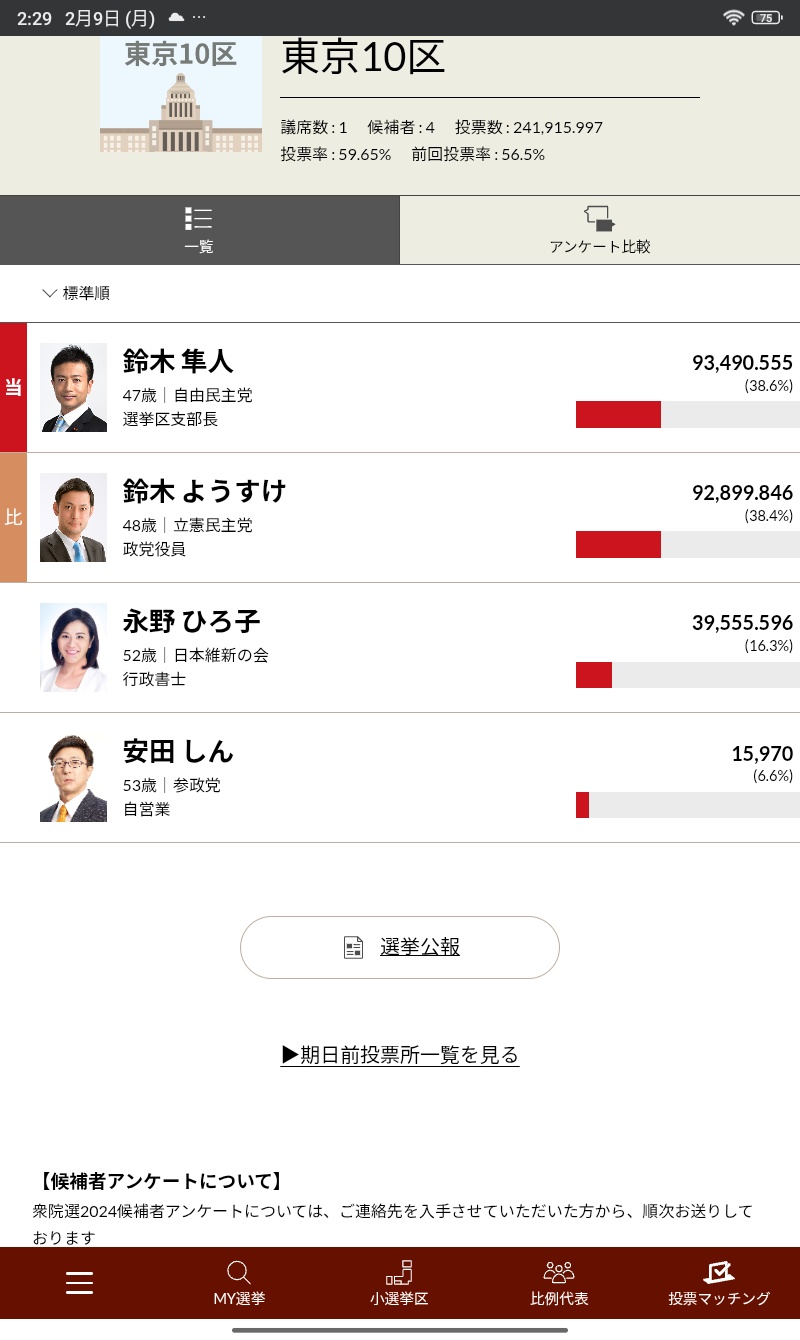Image resolution: width=800 pixels, height=1340 pixels.
Task: Tap the MY選挙 search icon
Action: click(x=239, y=1272)
